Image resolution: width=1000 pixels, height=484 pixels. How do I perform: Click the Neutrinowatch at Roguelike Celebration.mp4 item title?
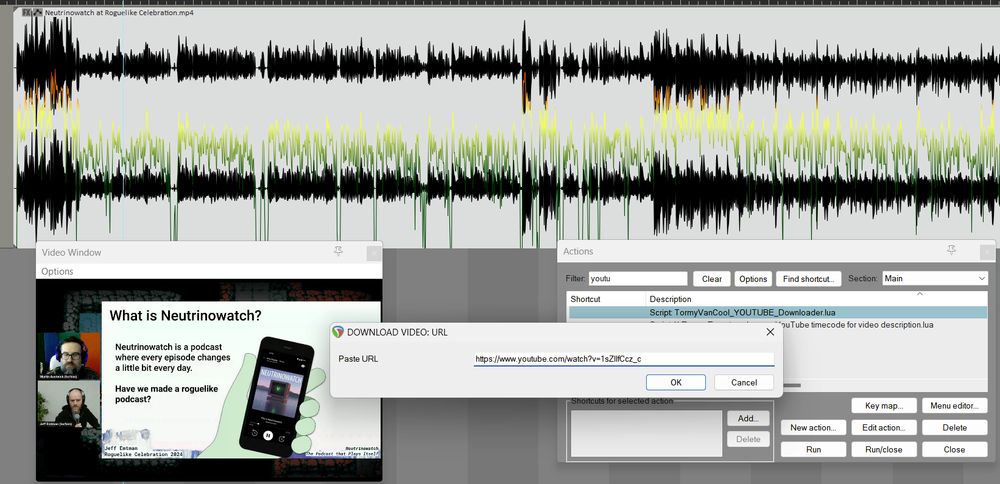pyautogui.click(x=119, y=12)
